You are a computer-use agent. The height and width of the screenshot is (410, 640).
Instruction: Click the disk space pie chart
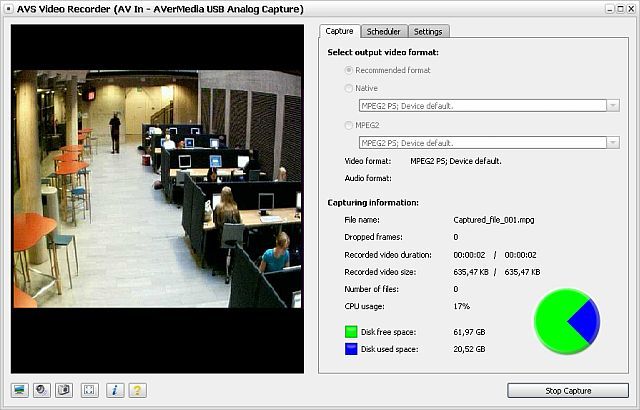click(x=567, y=321)
